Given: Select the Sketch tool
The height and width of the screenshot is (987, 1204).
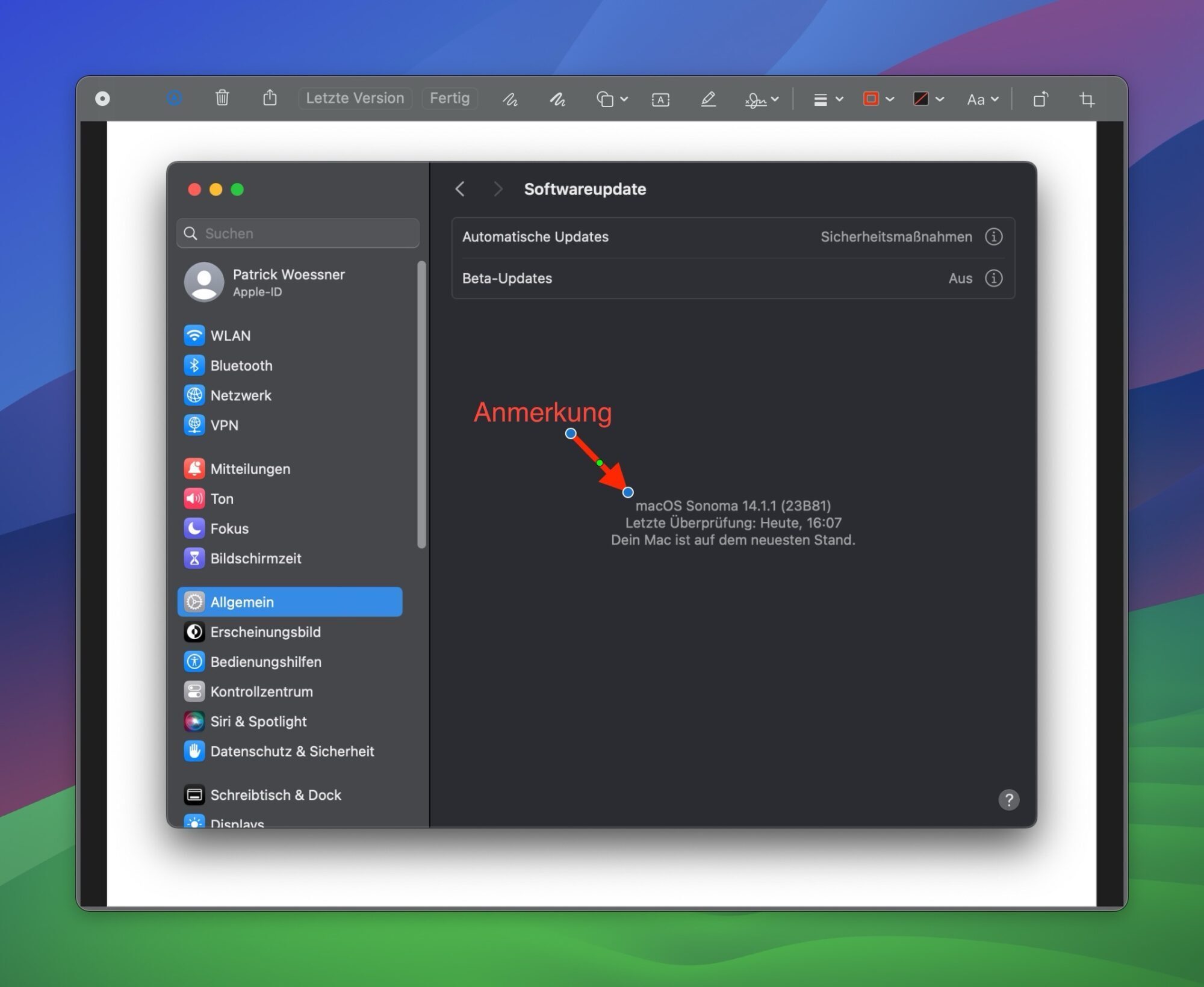Looking at the screenshot, I should 509,99.
